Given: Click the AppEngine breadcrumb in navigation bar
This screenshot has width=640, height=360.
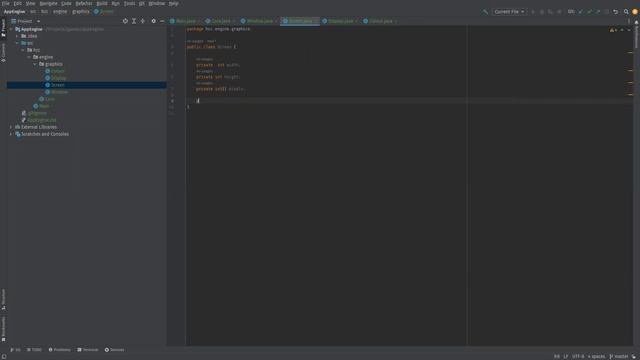Looking at the screenshot, I should pos(14,12).
